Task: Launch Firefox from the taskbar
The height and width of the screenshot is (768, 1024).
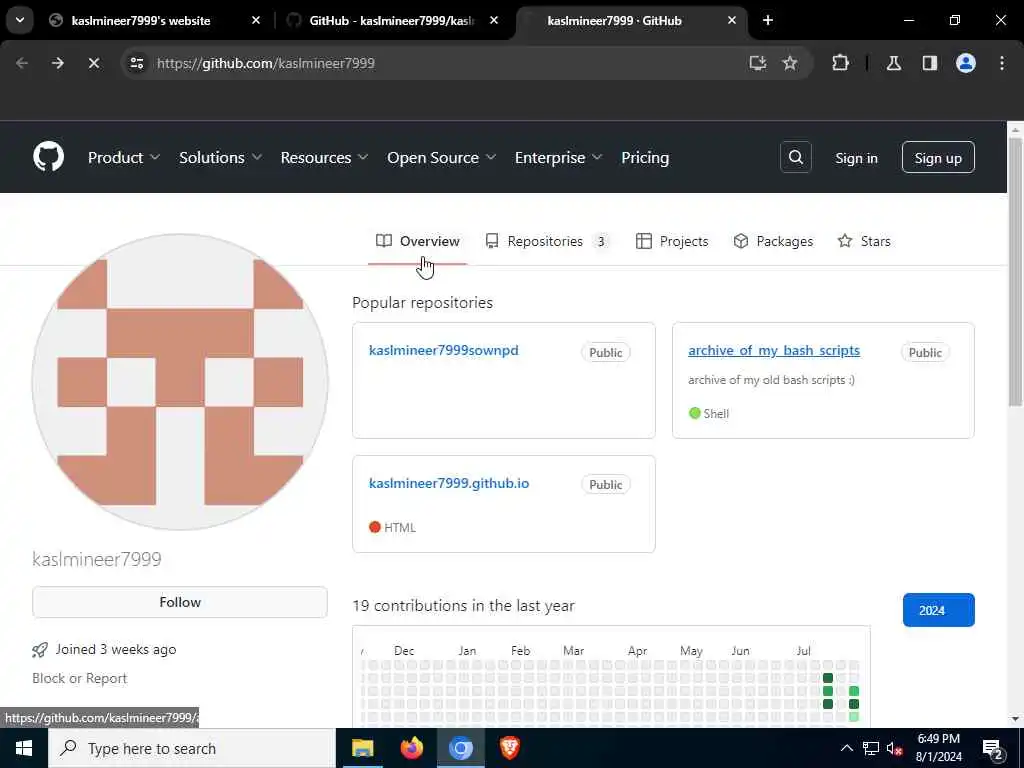Action: [411, 748]
